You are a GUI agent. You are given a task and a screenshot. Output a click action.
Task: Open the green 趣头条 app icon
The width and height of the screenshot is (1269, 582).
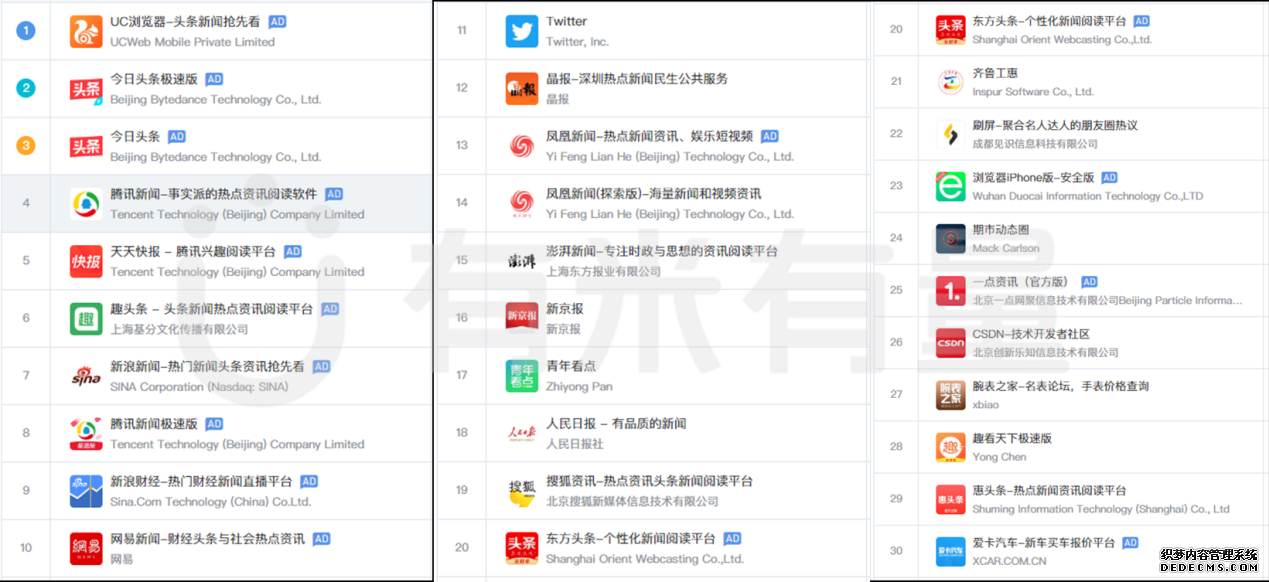coord(86,319)
